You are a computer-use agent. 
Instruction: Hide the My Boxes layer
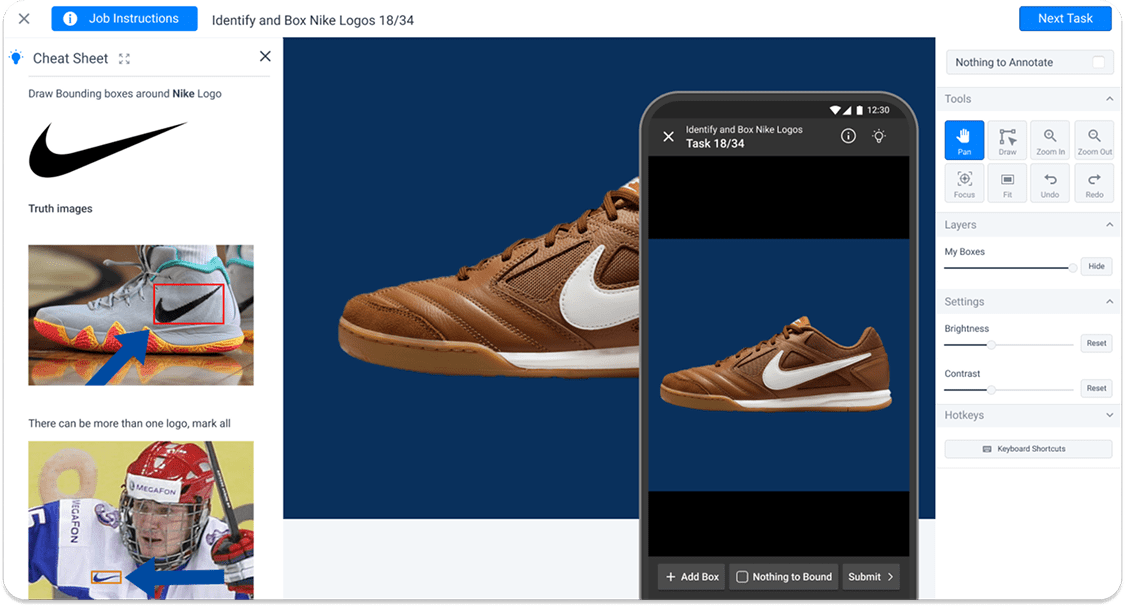click(x=1096, y=266)
